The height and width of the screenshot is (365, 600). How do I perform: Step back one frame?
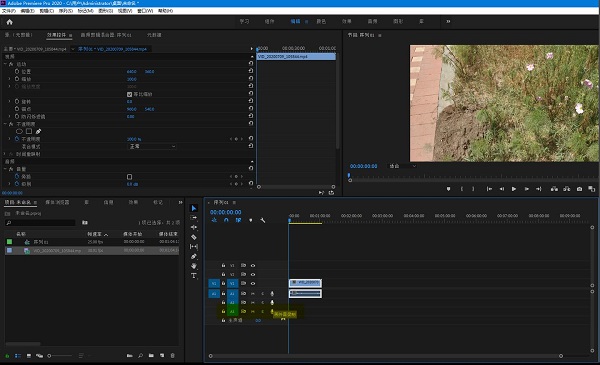(502, 189)
